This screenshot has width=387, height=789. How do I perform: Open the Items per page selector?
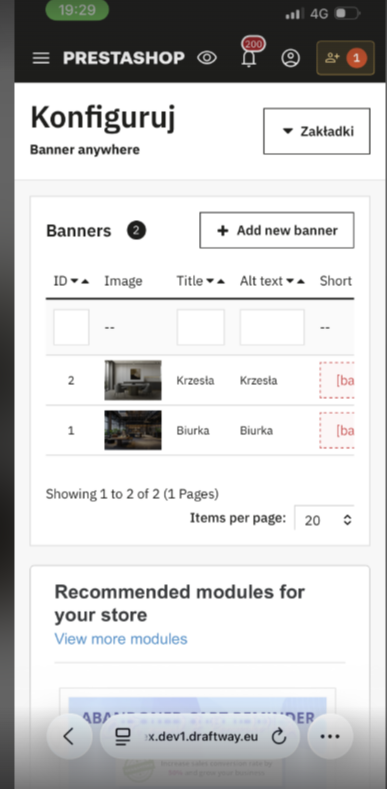point(325,520)
